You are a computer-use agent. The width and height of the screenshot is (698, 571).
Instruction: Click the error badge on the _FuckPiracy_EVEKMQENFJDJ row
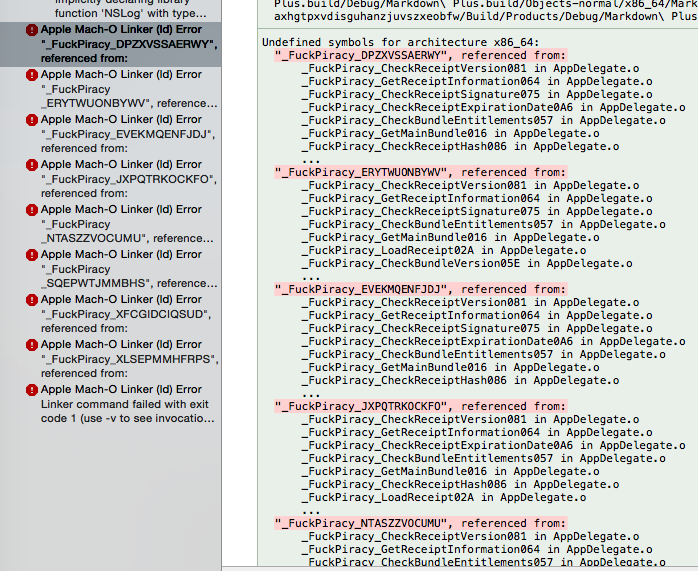pyautogui.click(x=32, y=120)
